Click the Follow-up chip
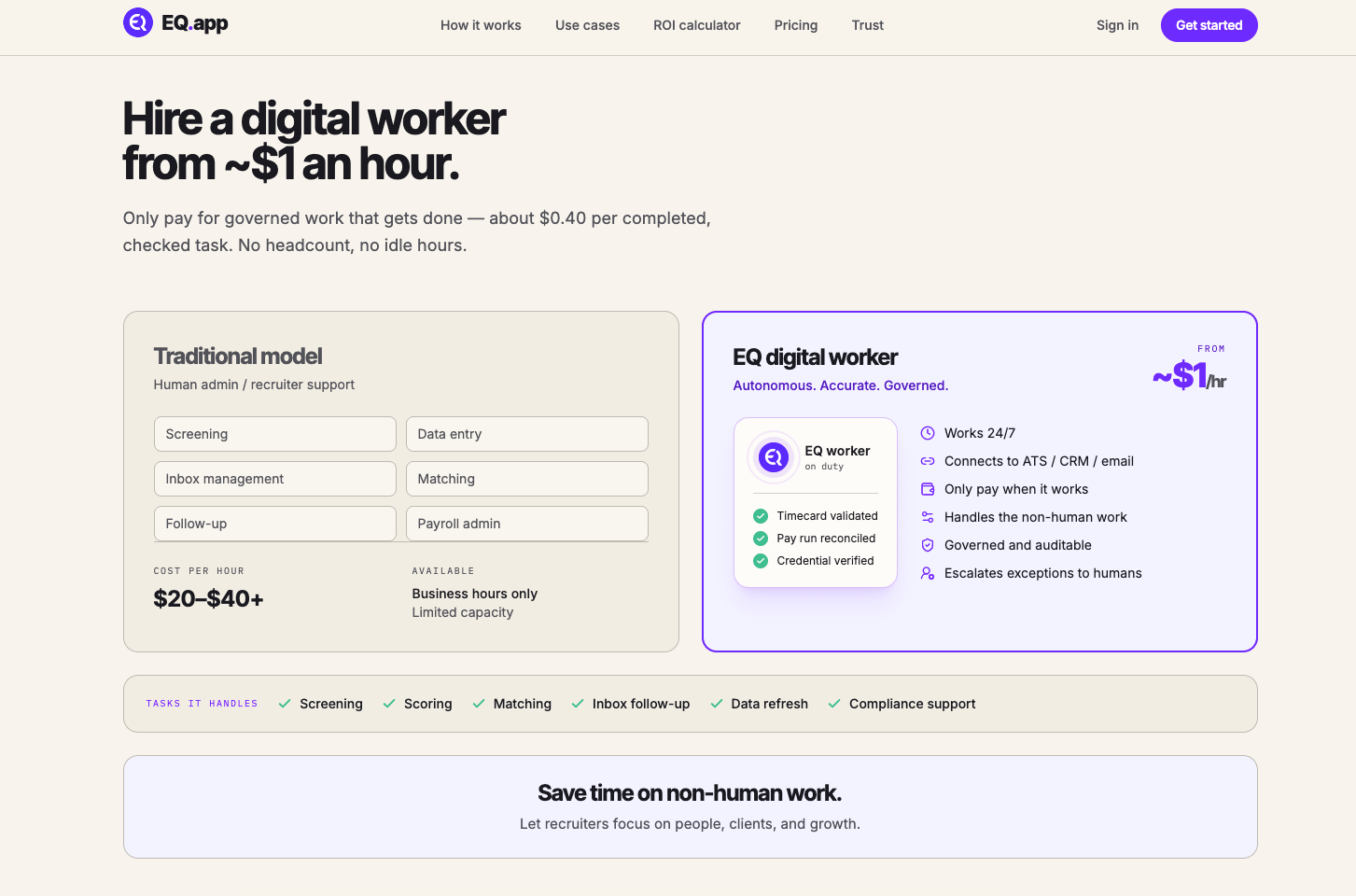The height and width of the screenshot is (896, 1356). pos(275,524)
